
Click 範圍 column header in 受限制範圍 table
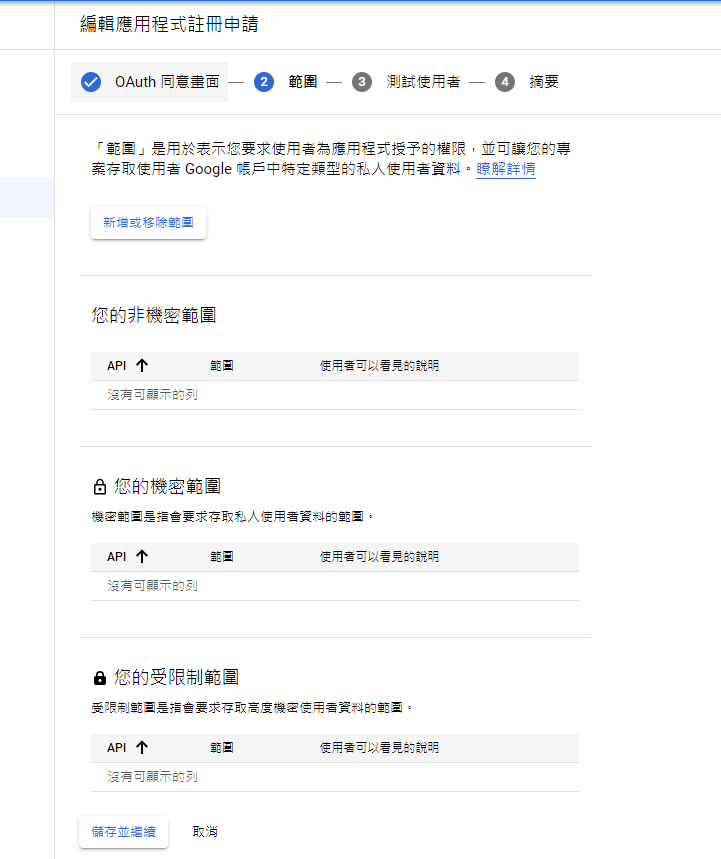pos(222,748)
